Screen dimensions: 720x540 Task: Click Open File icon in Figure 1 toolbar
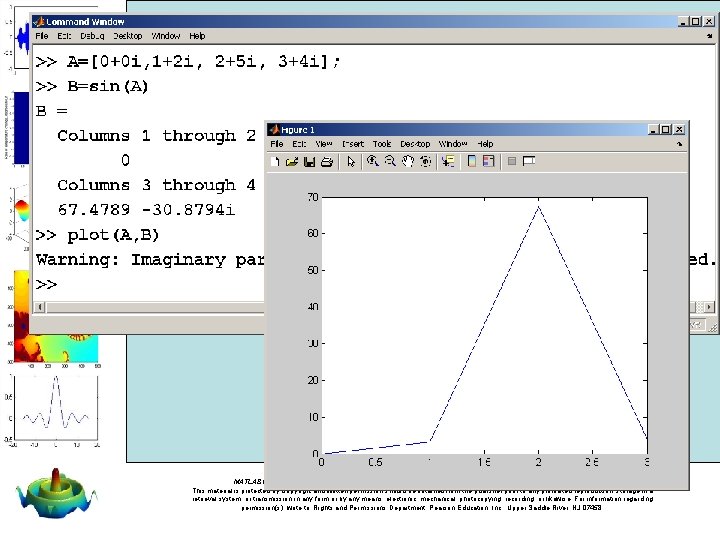(x=292, y=162)
